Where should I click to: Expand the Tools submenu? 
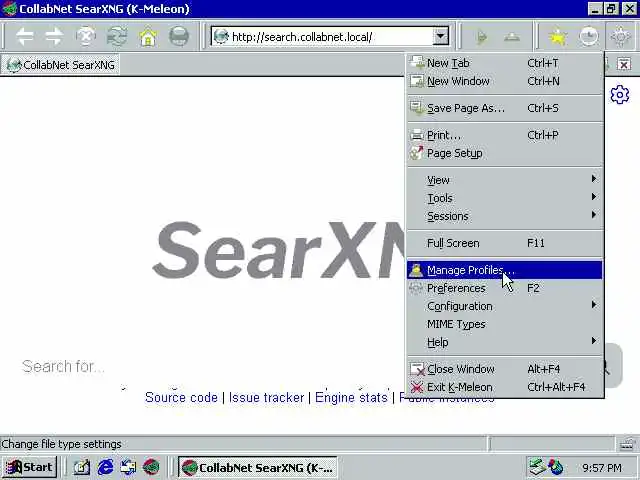point(505,198)
